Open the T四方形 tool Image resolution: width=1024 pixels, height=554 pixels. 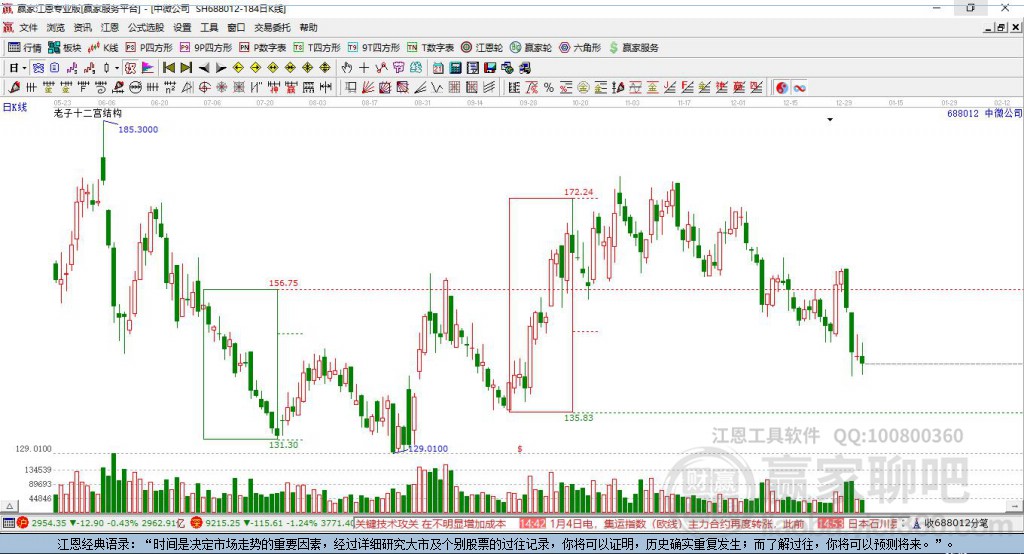coord(317,48)
